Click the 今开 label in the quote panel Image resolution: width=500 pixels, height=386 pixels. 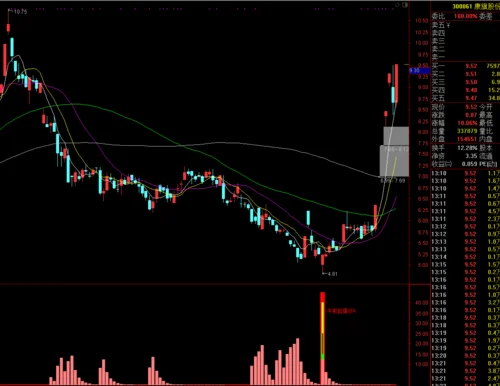486,107
